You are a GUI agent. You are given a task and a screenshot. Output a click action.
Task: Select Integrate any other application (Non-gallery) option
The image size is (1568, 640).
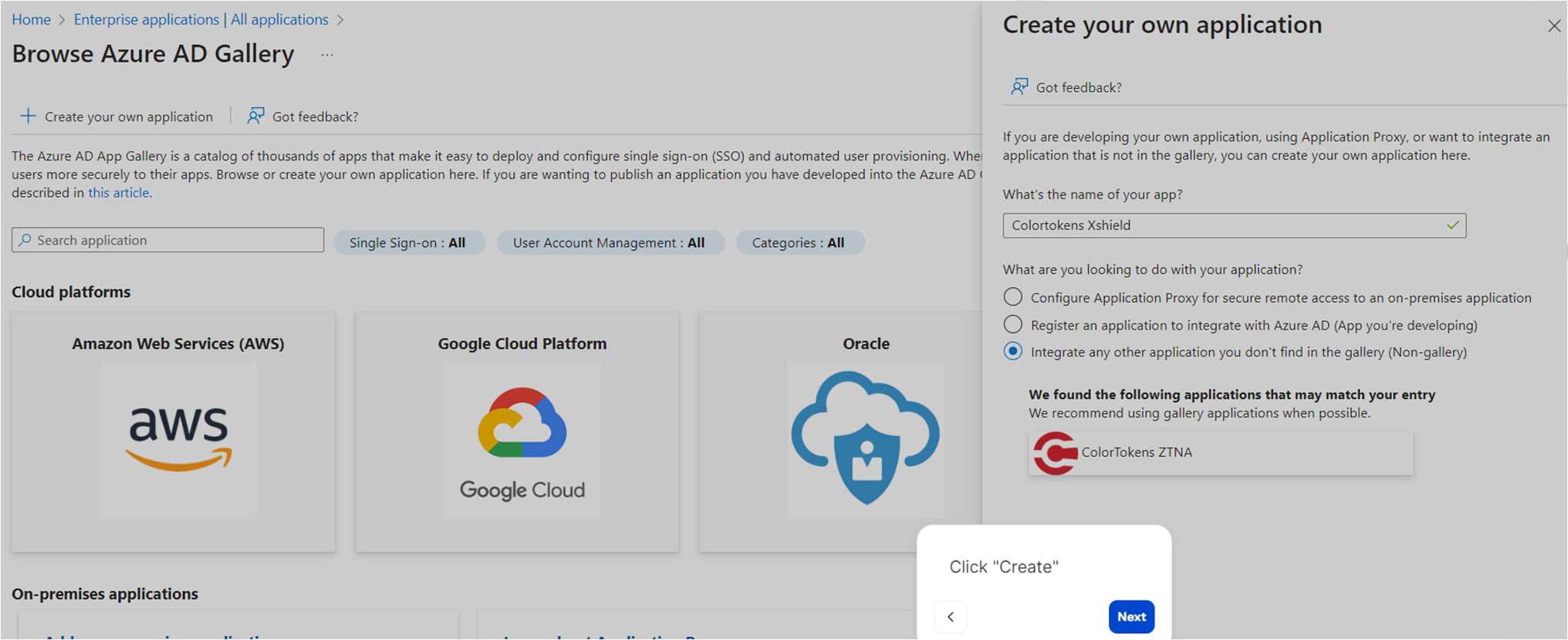[1012, 351]
